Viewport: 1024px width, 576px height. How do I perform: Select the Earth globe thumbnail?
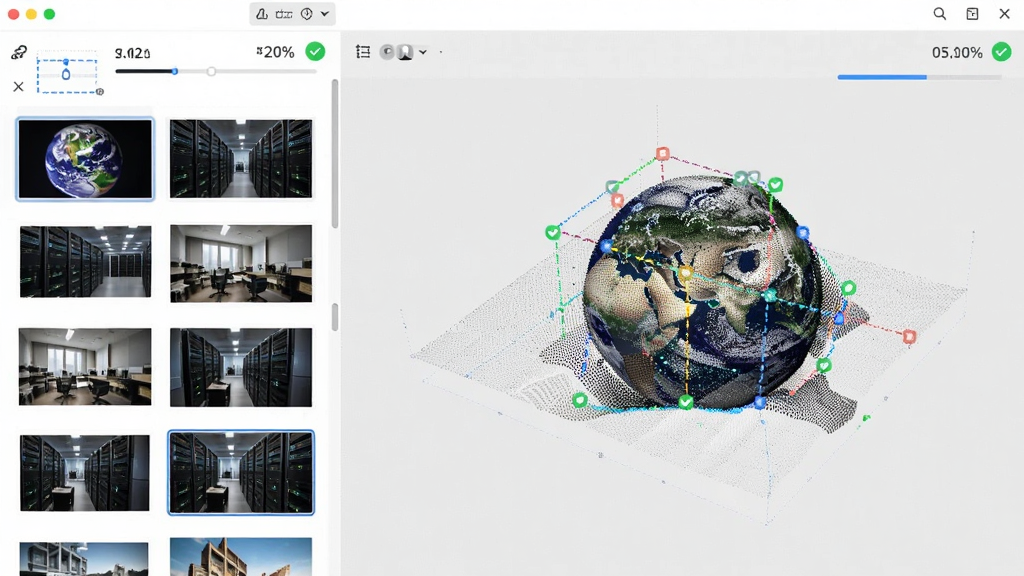coord(85,159)
